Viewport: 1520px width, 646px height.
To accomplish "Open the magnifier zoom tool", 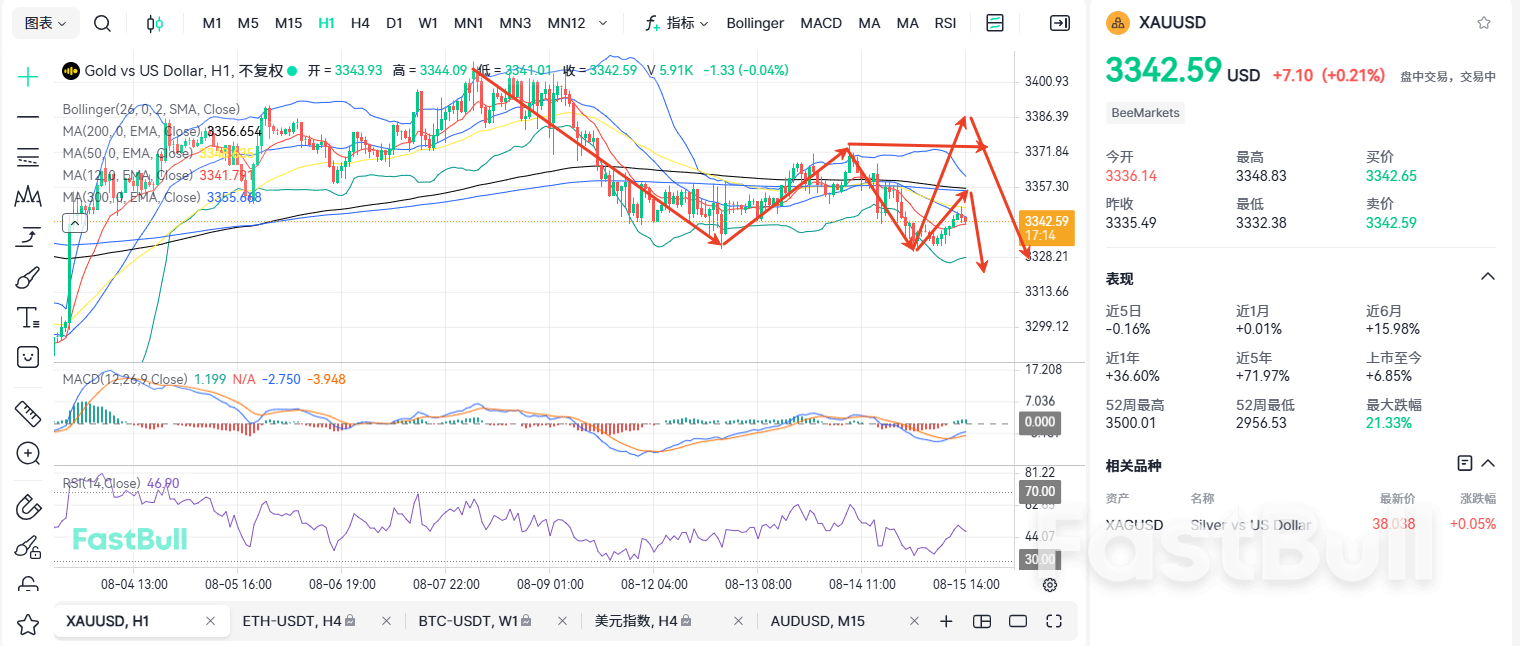I will click(x=28, y=453).
